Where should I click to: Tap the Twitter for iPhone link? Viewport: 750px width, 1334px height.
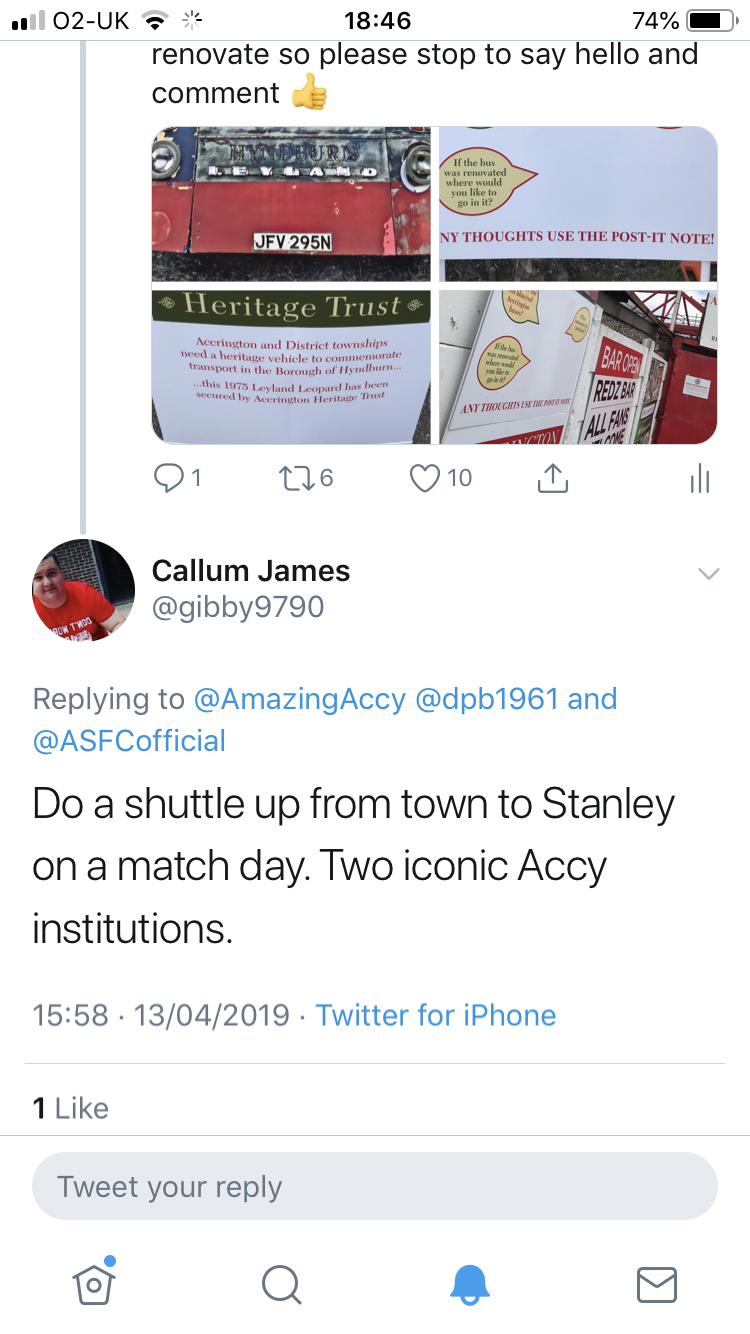[436, 1016]
